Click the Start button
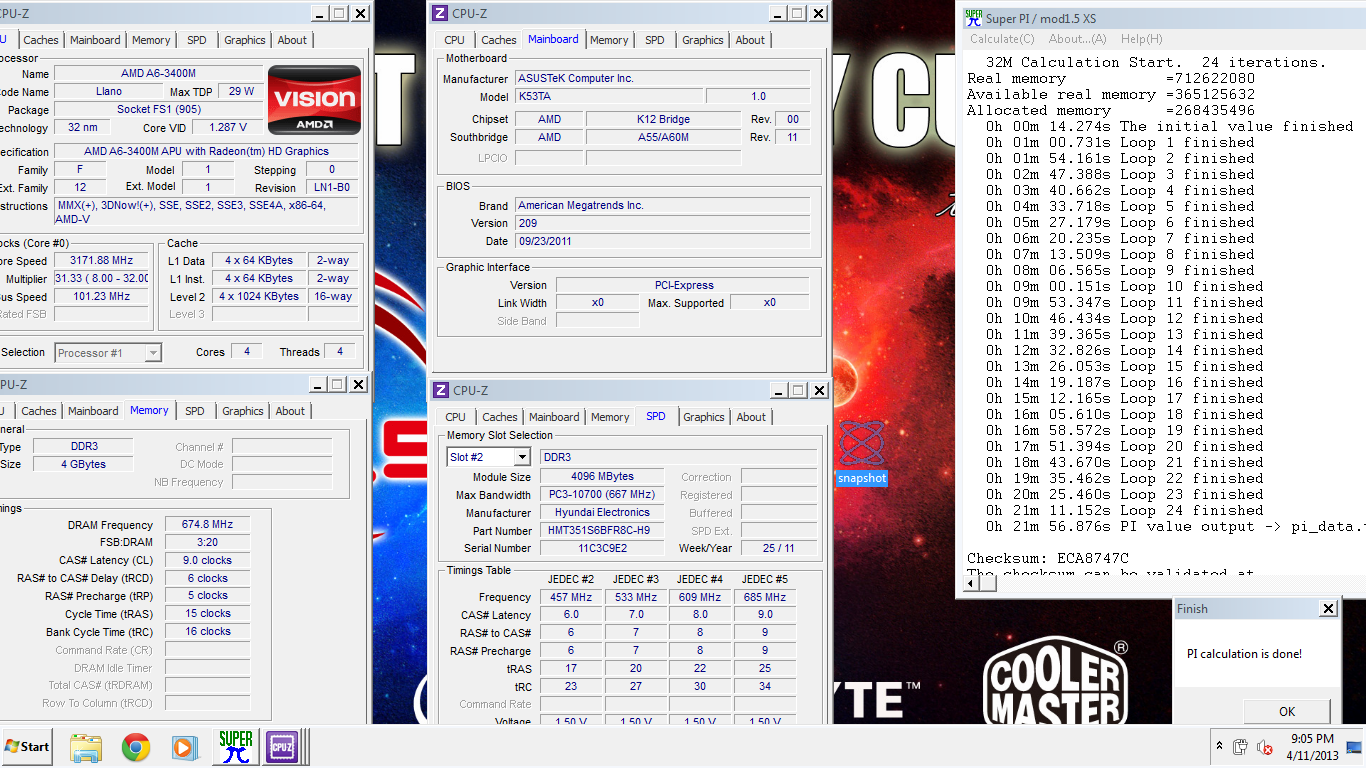The height and width of the screenshot is (768, 1366). (27, 746)
